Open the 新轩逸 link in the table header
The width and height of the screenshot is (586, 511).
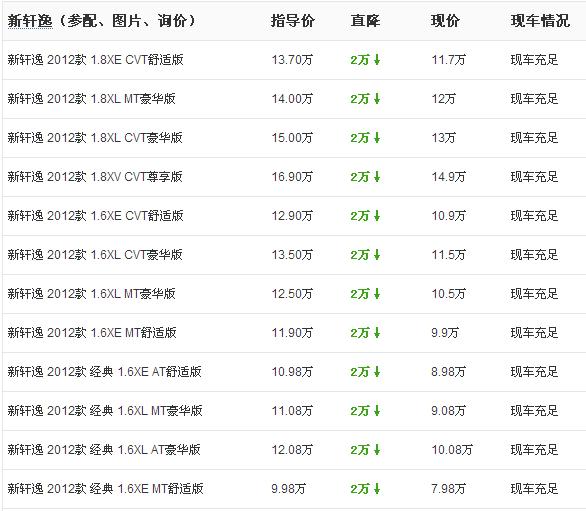30,21
